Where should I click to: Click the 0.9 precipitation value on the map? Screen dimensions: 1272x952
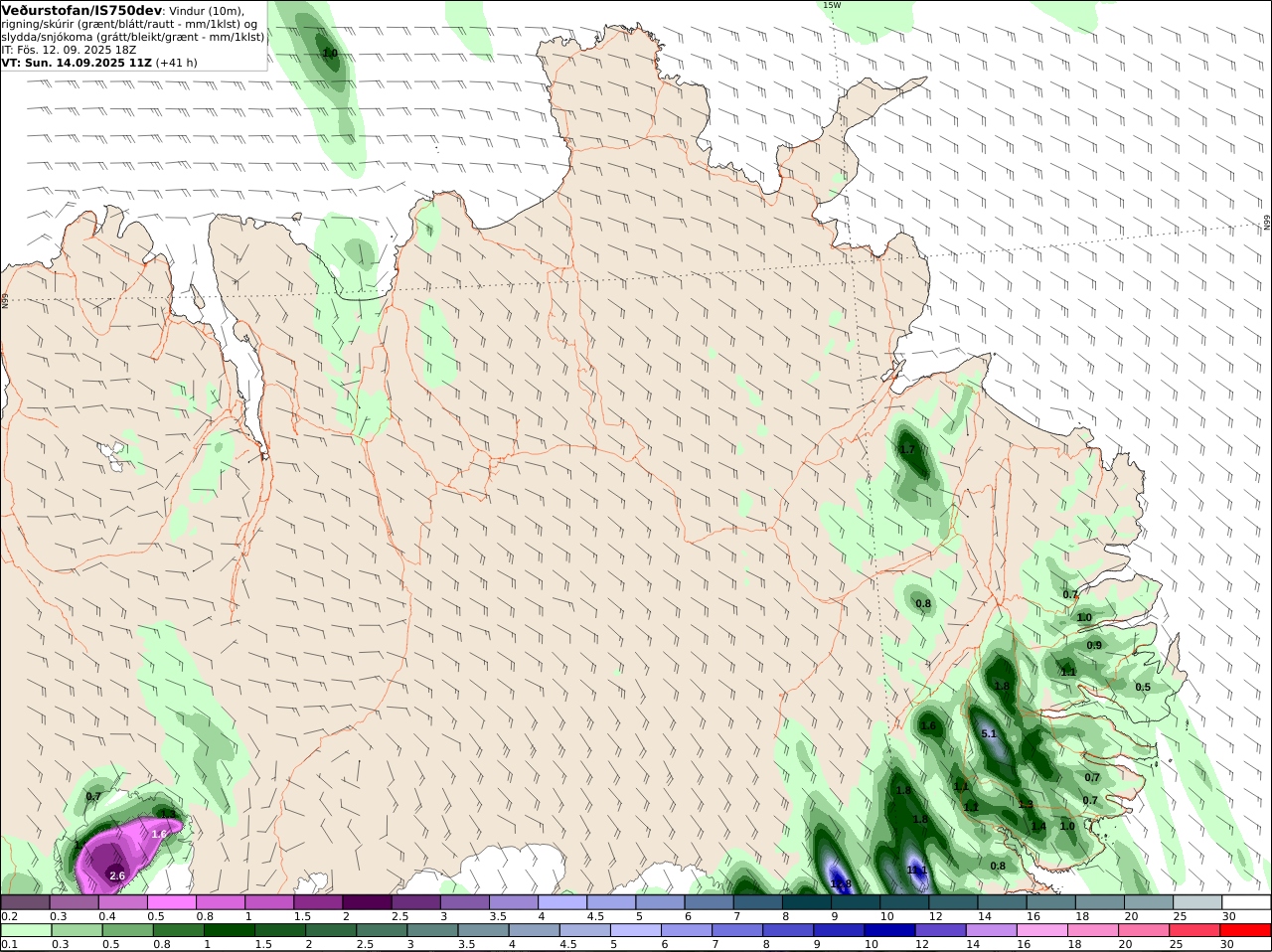(x=1094, y=645)
